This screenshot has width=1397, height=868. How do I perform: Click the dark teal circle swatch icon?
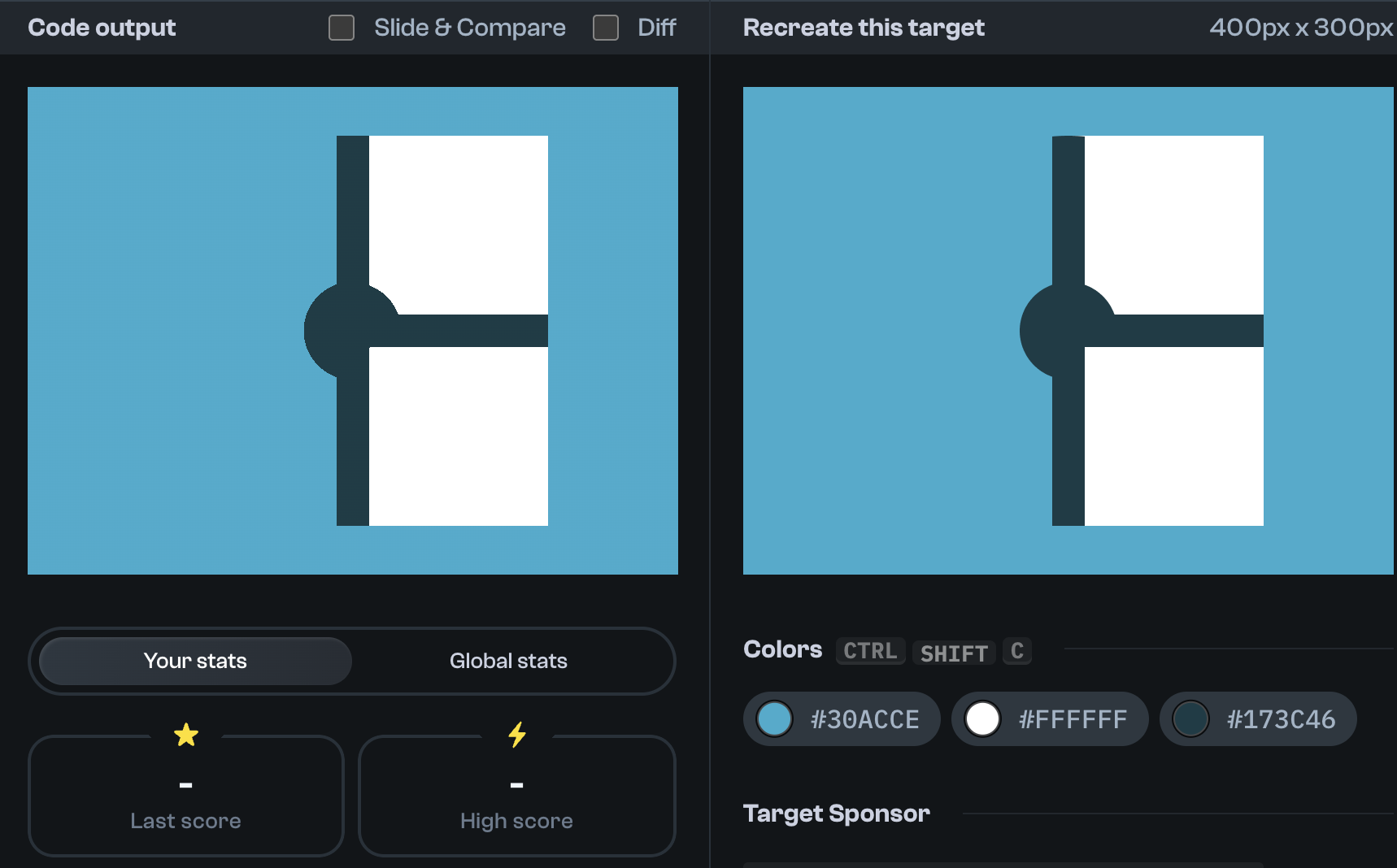coord(1190,719)
